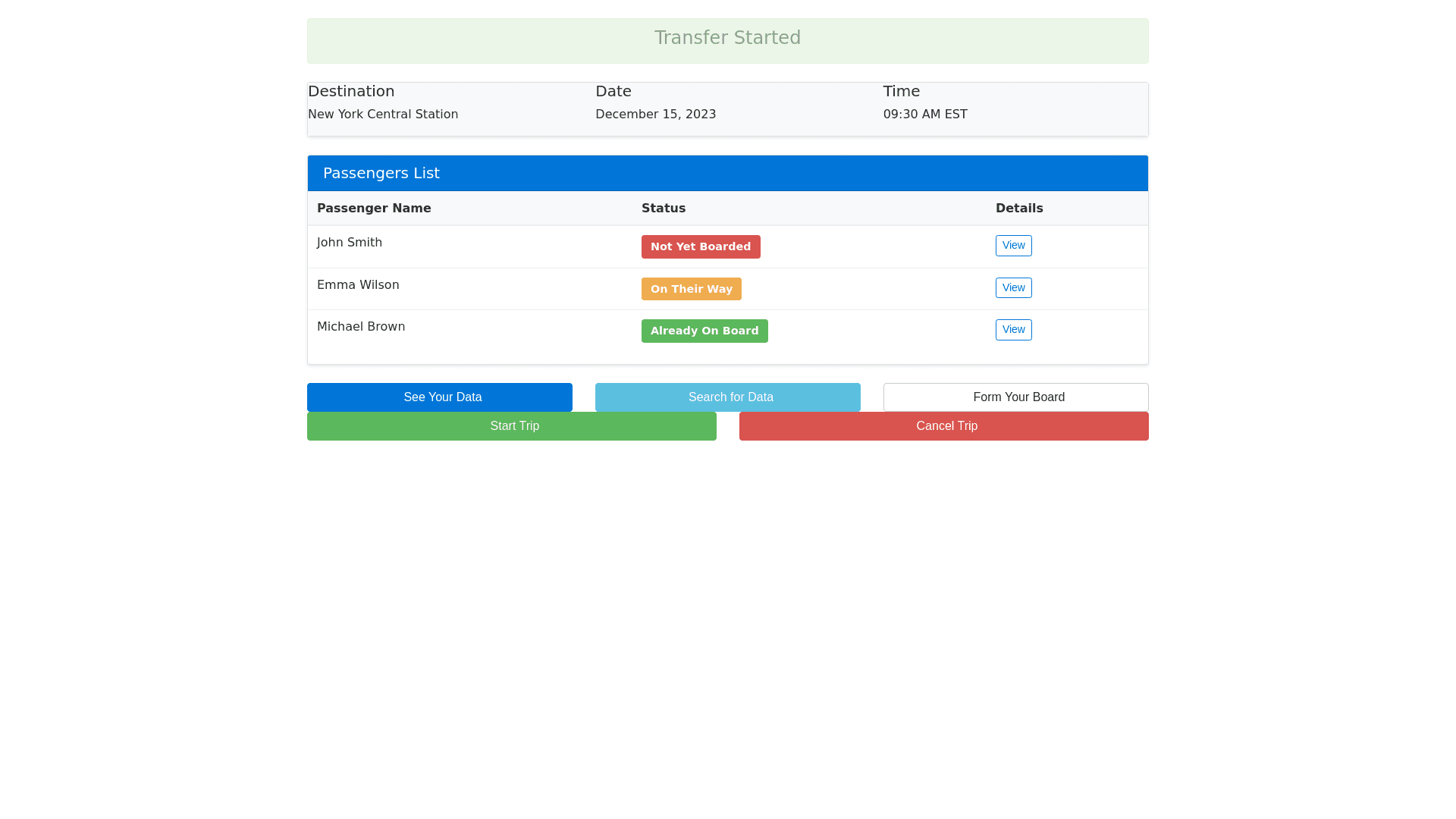Image resolution: width=1456 pixels, height=819 pixels.
Task: Click the Not Yet Boarded status badge
Action: click(x=701, y=246)
